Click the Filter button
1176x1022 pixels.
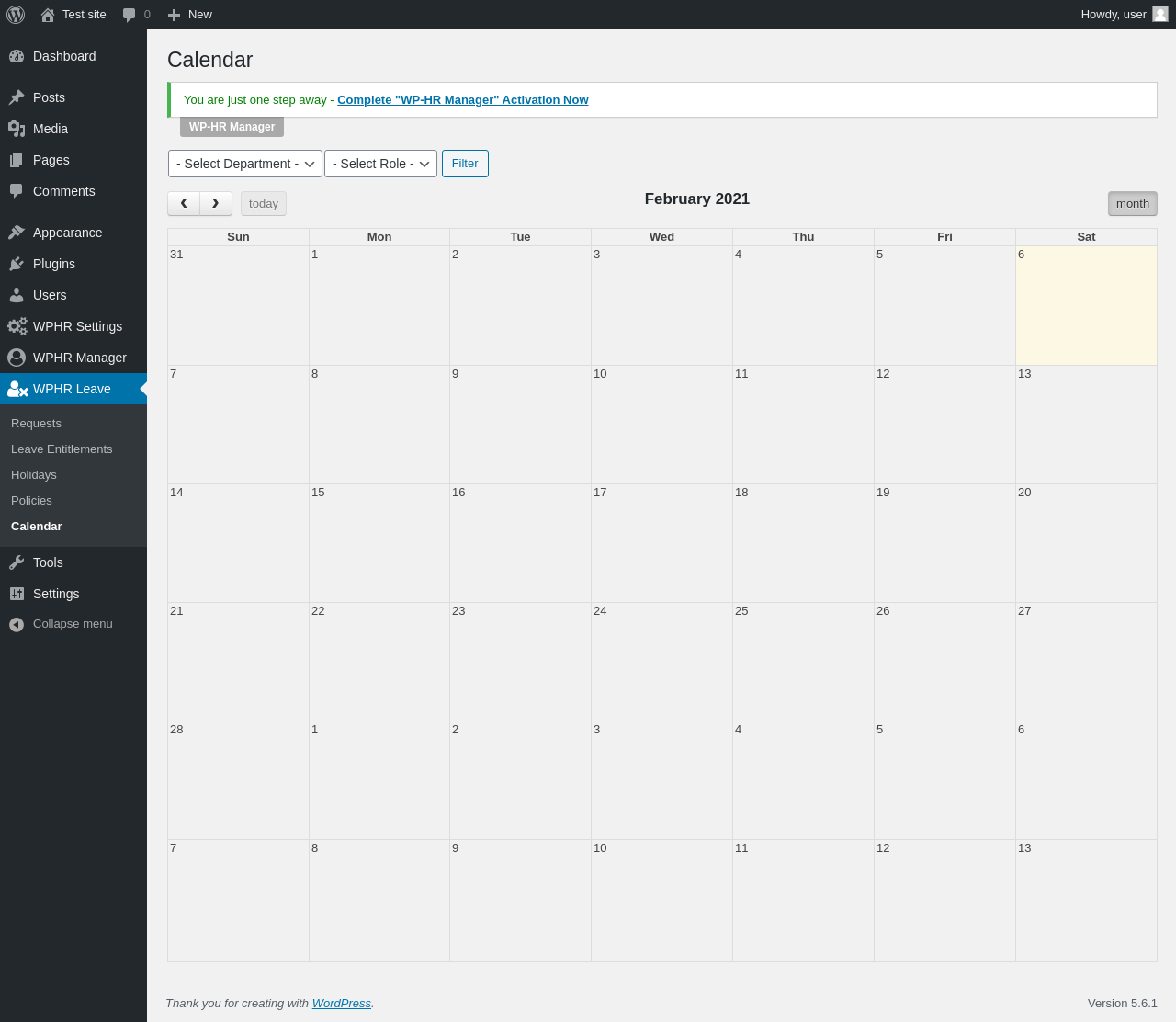(465, 164)
